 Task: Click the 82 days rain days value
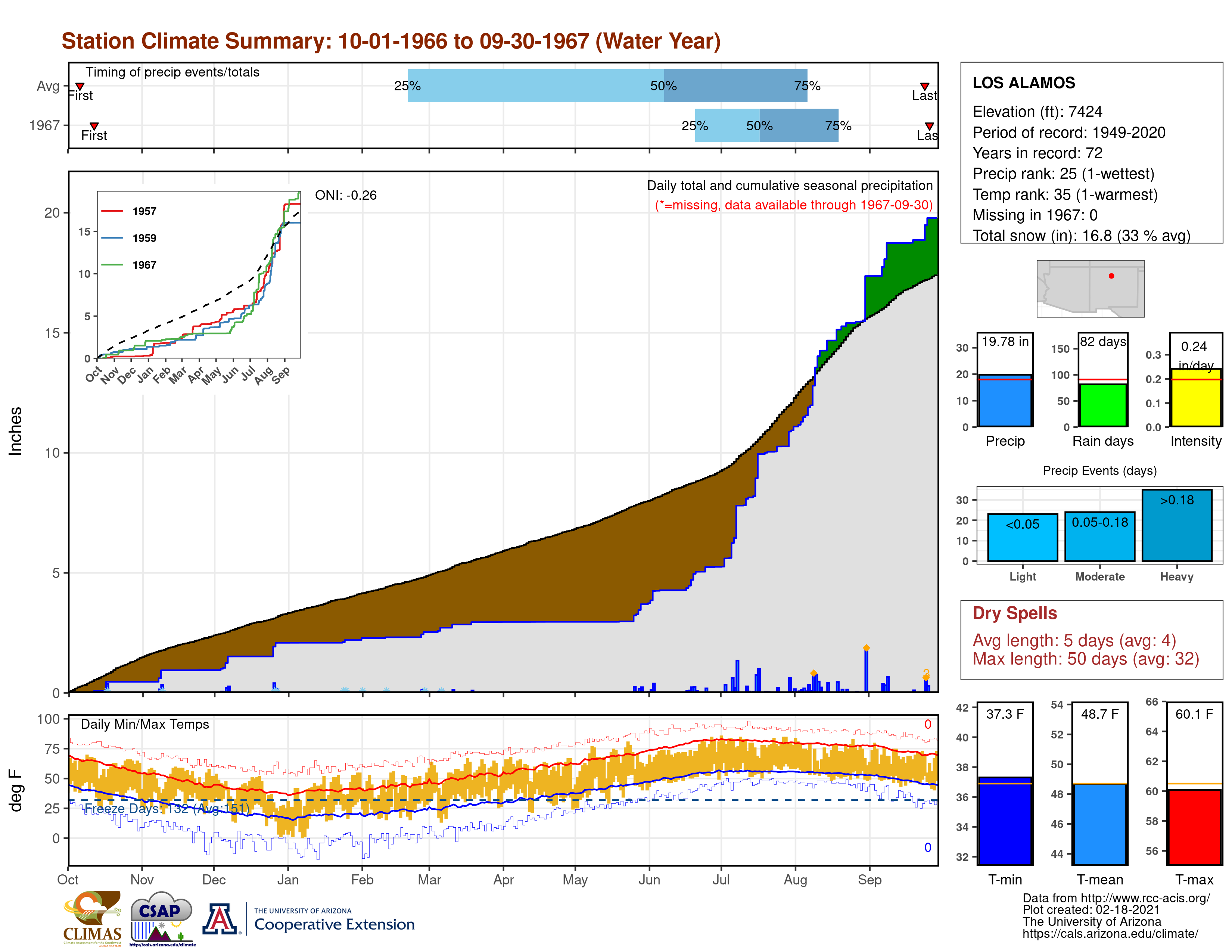coord(1103,341)
